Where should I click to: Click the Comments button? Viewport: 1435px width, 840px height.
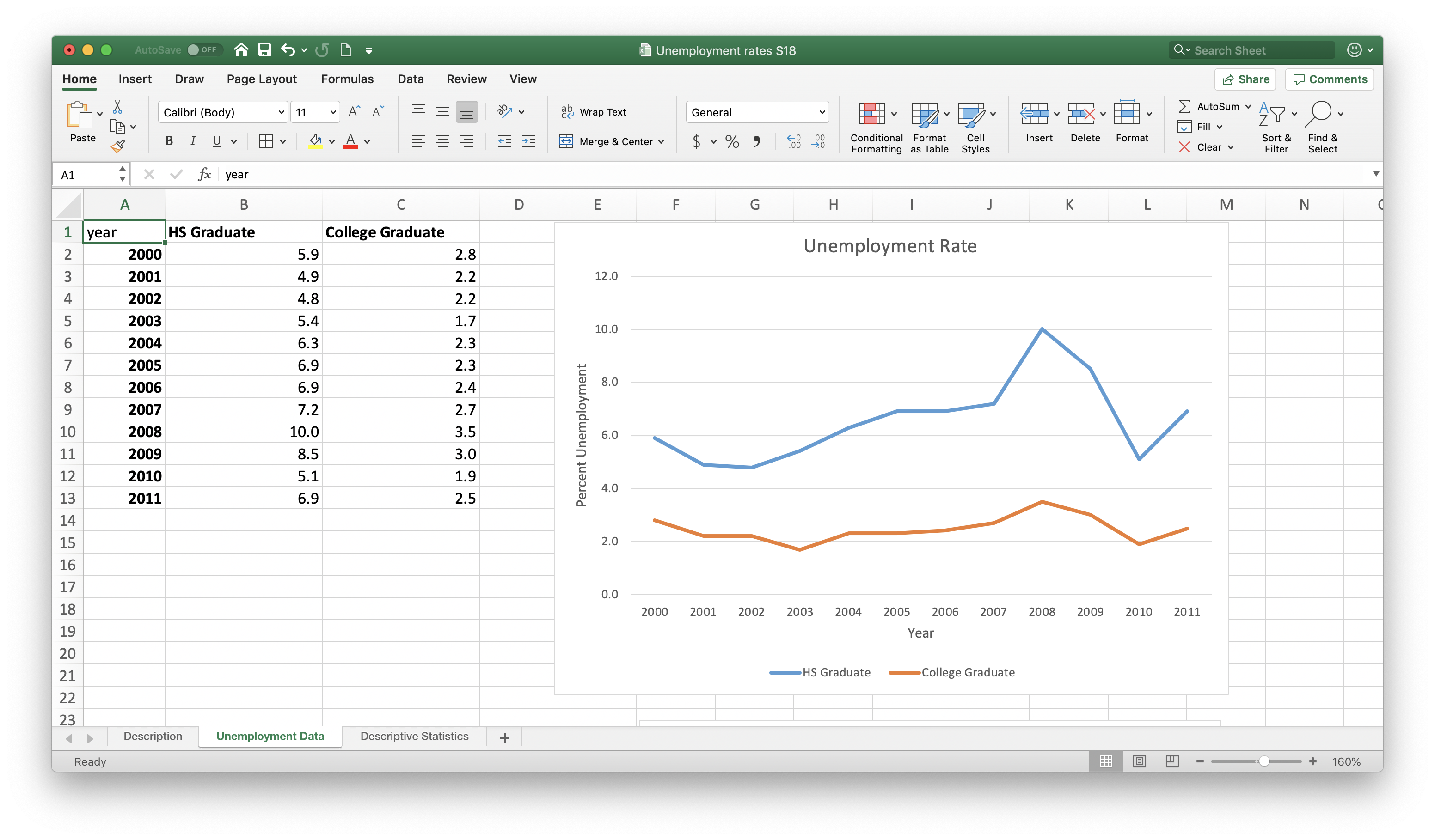(x=1329, y=79)
